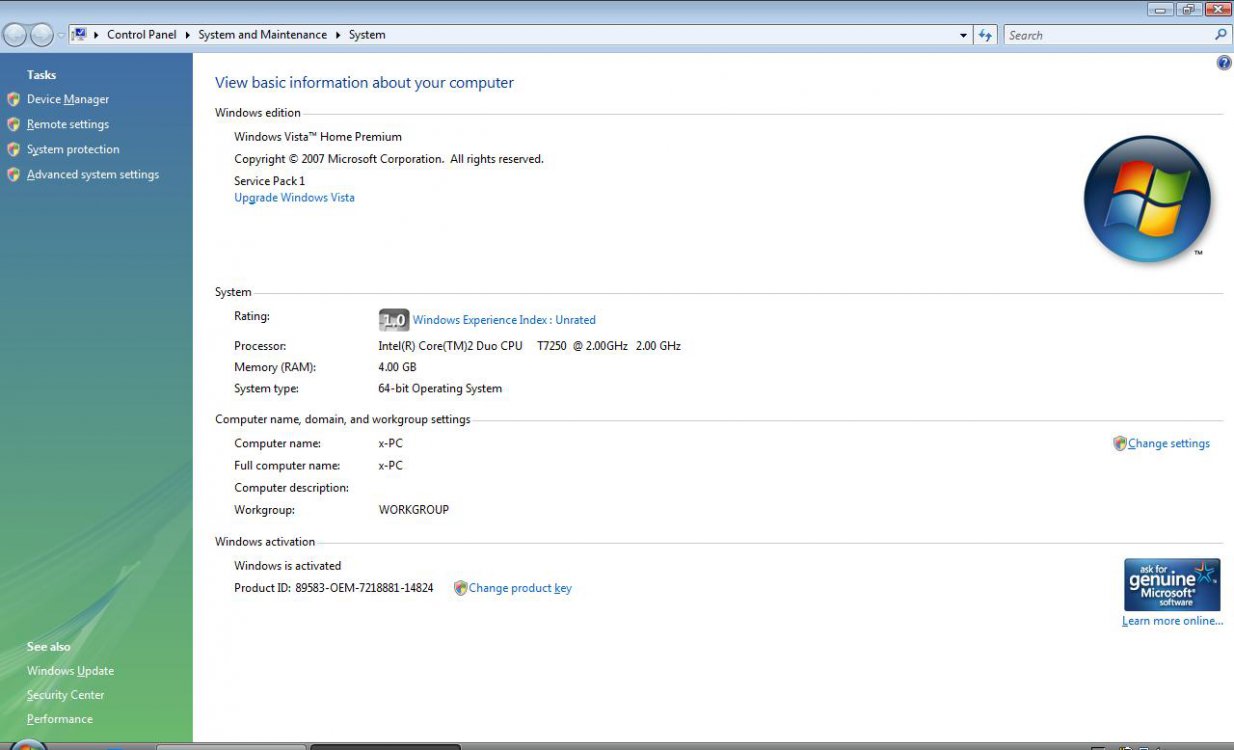This screenshot has height=750, width=1234.
Task: Click the '4.00 GB' memory value
Action: pos(397,367)
